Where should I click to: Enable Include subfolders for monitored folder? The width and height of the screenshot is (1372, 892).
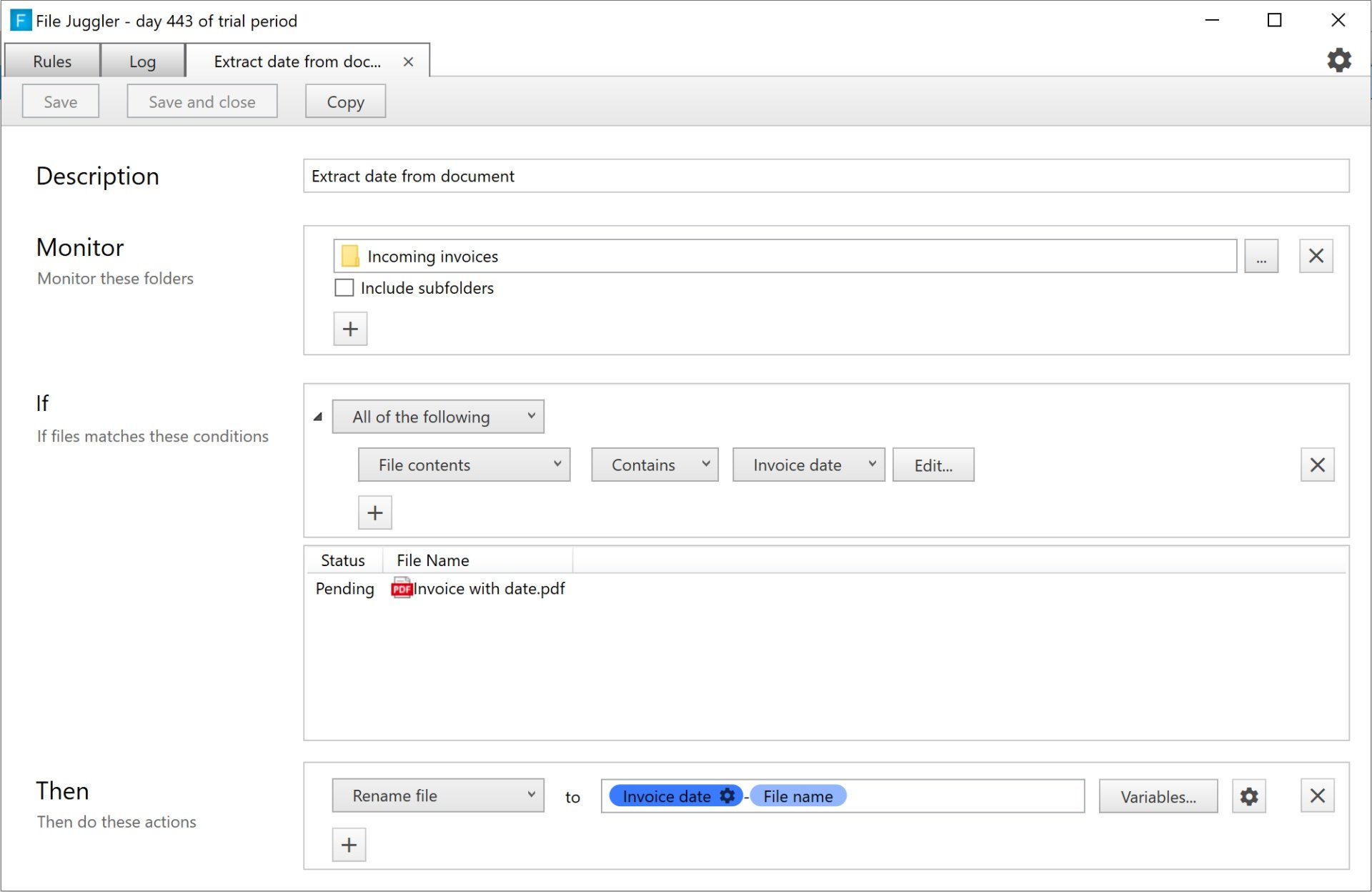click(345, 288)
